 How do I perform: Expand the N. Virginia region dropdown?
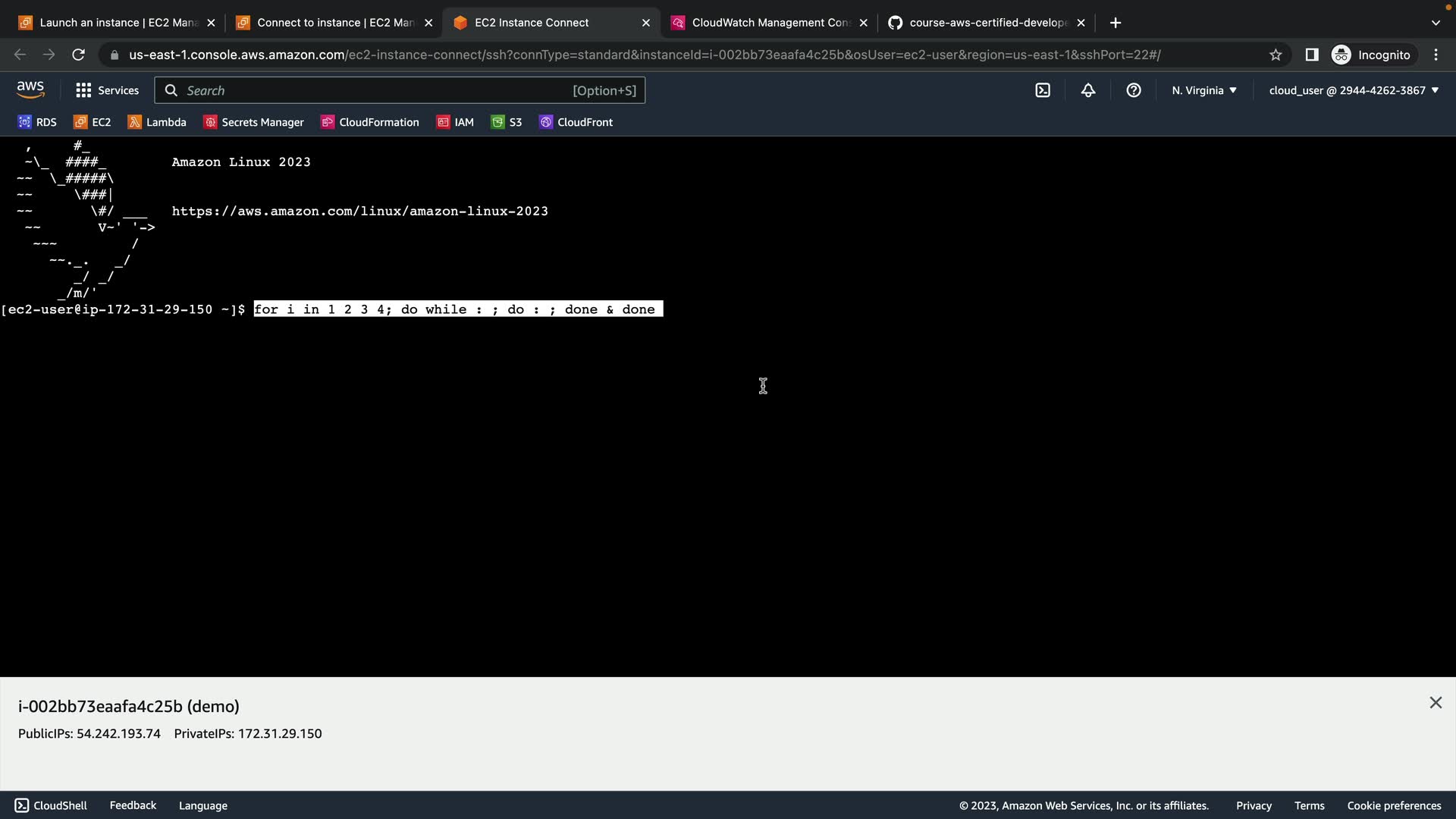tap(1204, 90)
